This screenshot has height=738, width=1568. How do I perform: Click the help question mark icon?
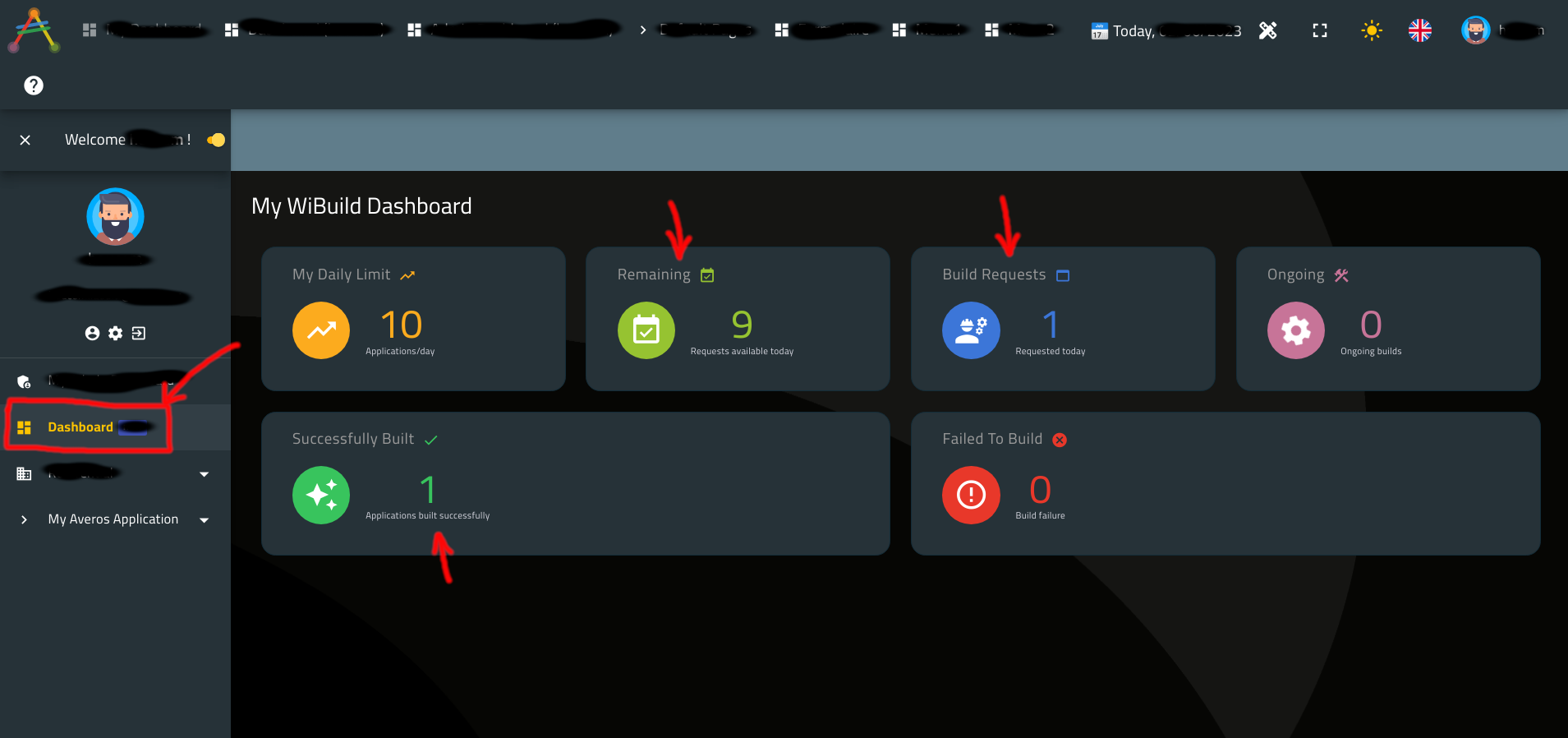pos(34,85)
